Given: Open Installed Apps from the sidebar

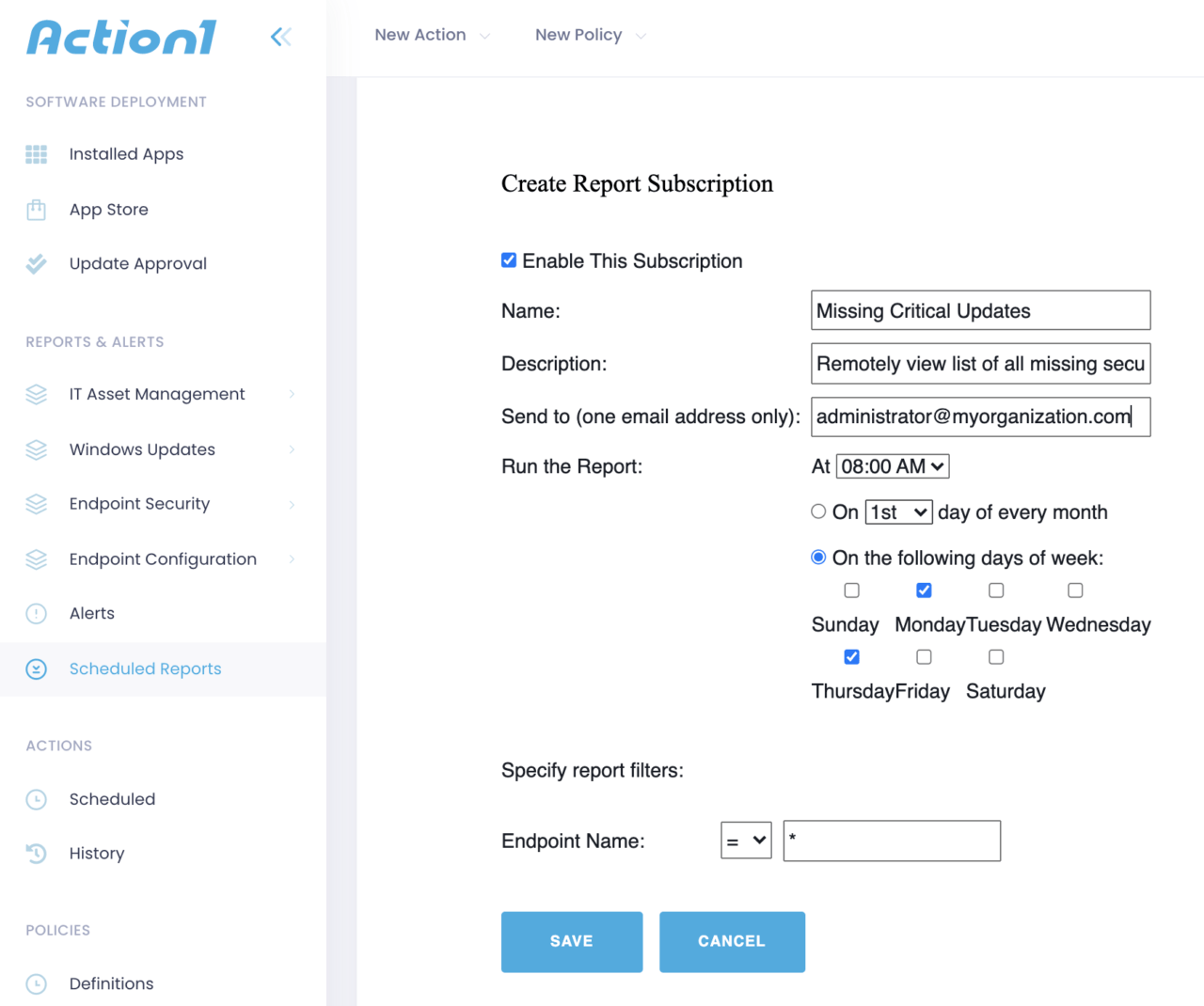Looking at the screenshot, I should click(126, 154).
